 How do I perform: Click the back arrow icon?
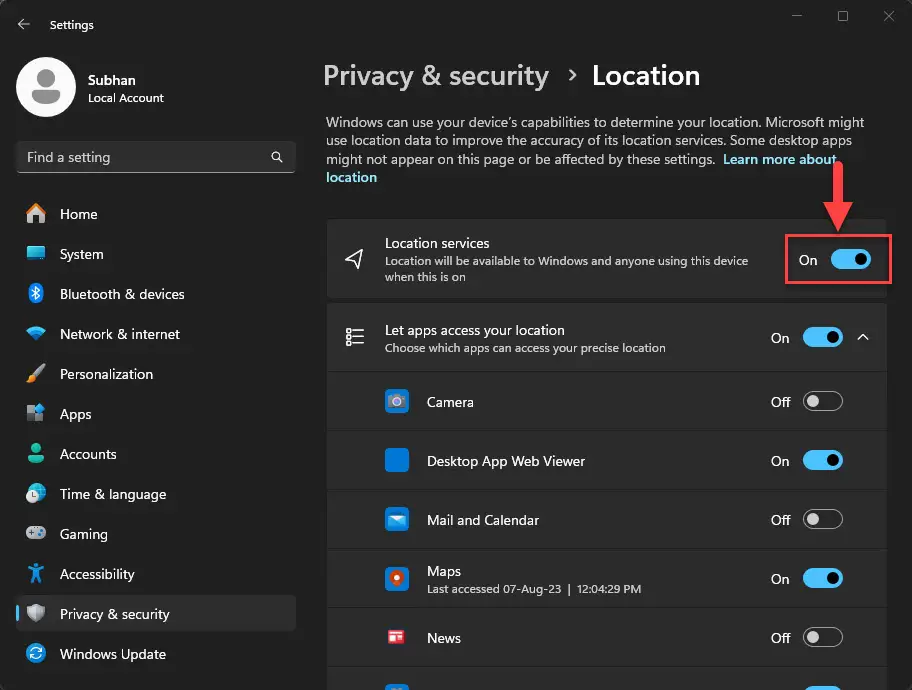click(x=23, y=24)
